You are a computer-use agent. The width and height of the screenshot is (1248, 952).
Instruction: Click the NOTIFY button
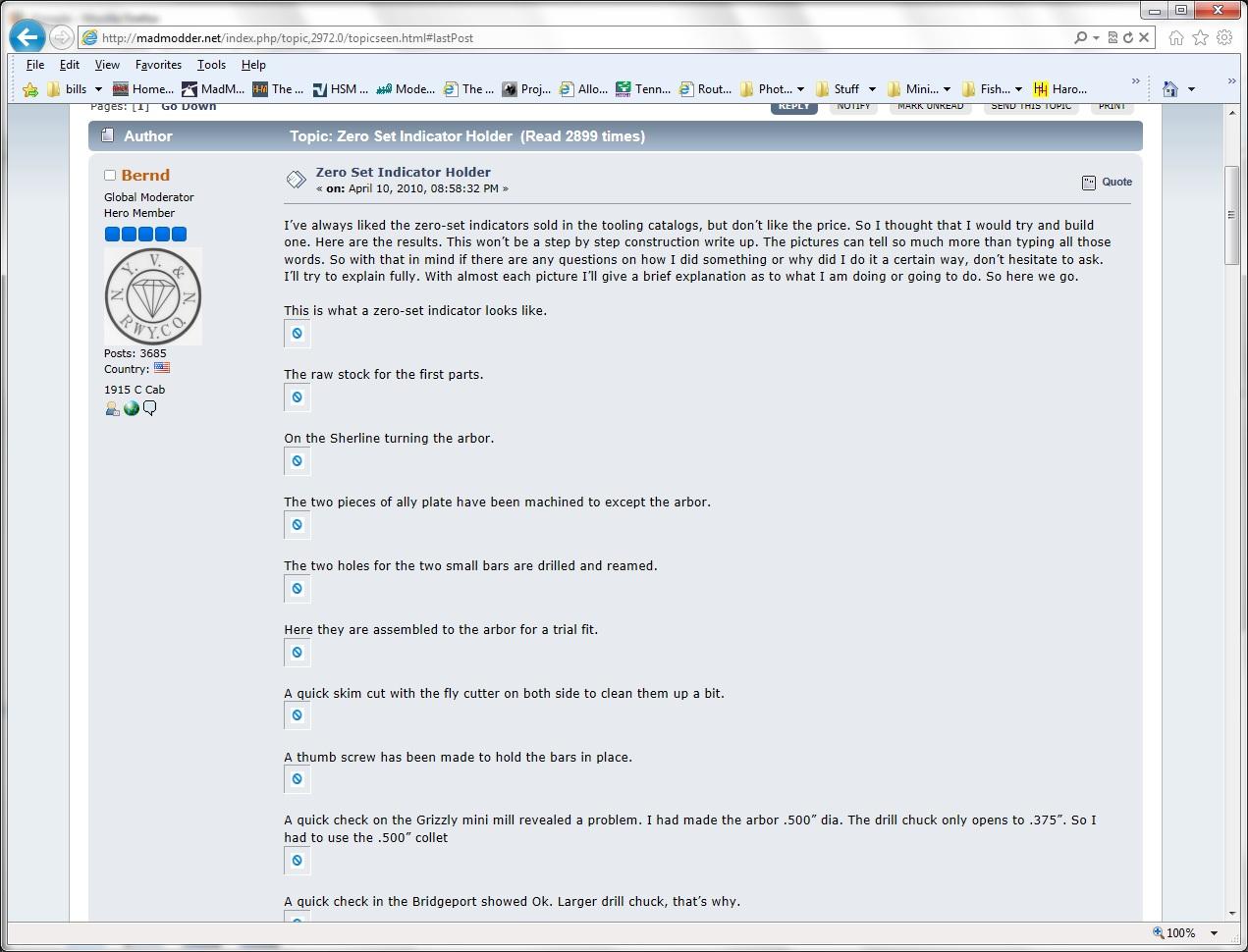tap(853, 106)
